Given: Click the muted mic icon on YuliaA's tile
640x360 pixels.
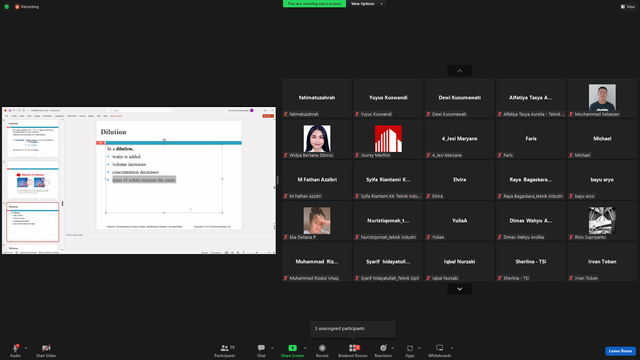Looking at the screenshot, I should point(428,237).
